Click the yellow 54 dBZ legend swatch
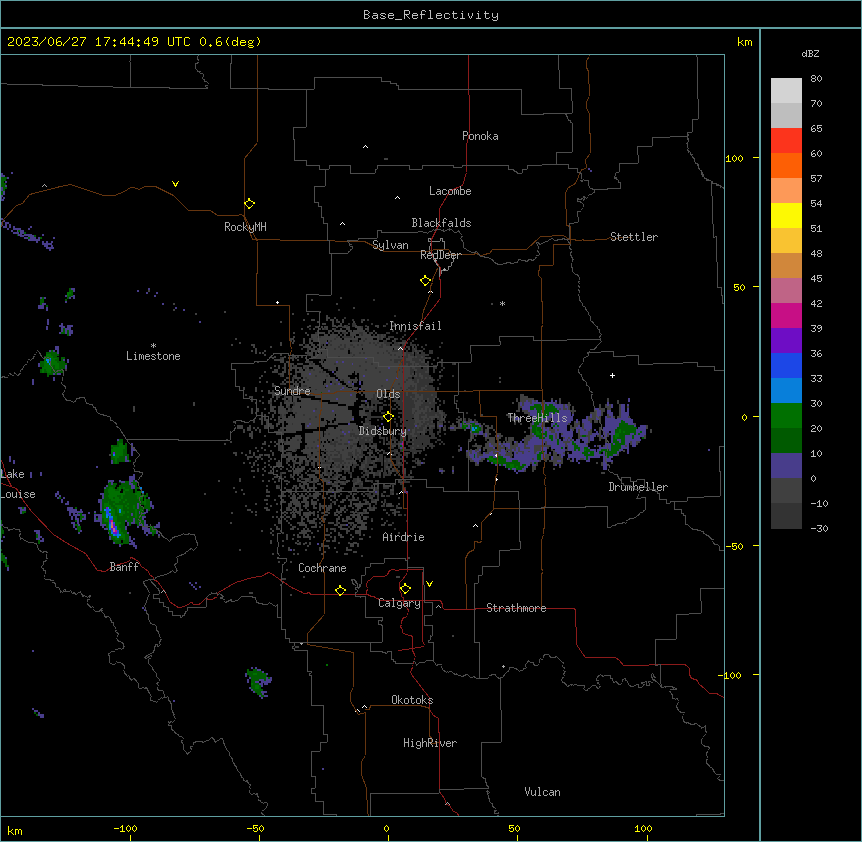 point(786,215)
